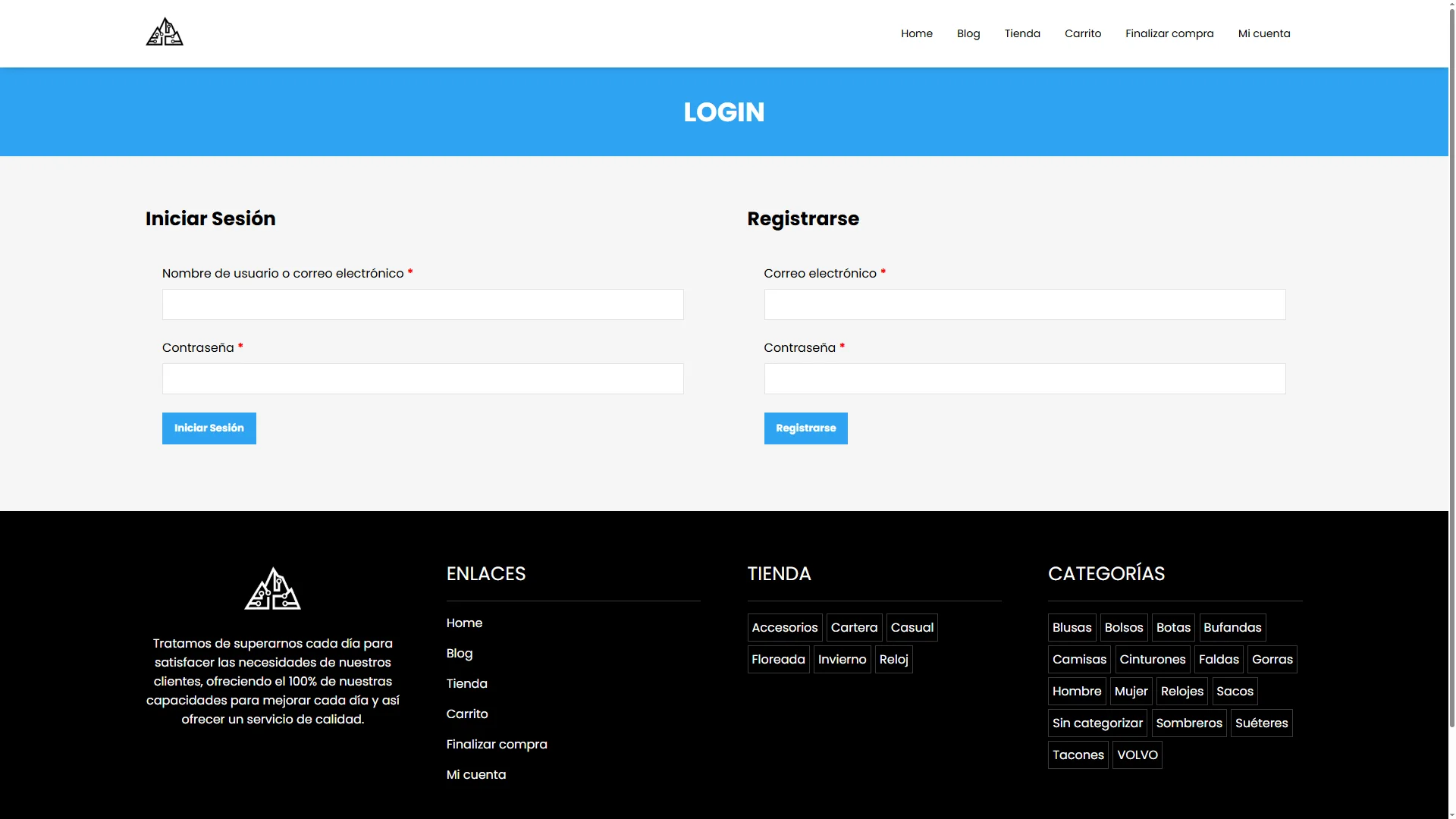1456x819 pixels.
Task: Open the Suéteres category
Action: pos(1261,723)
